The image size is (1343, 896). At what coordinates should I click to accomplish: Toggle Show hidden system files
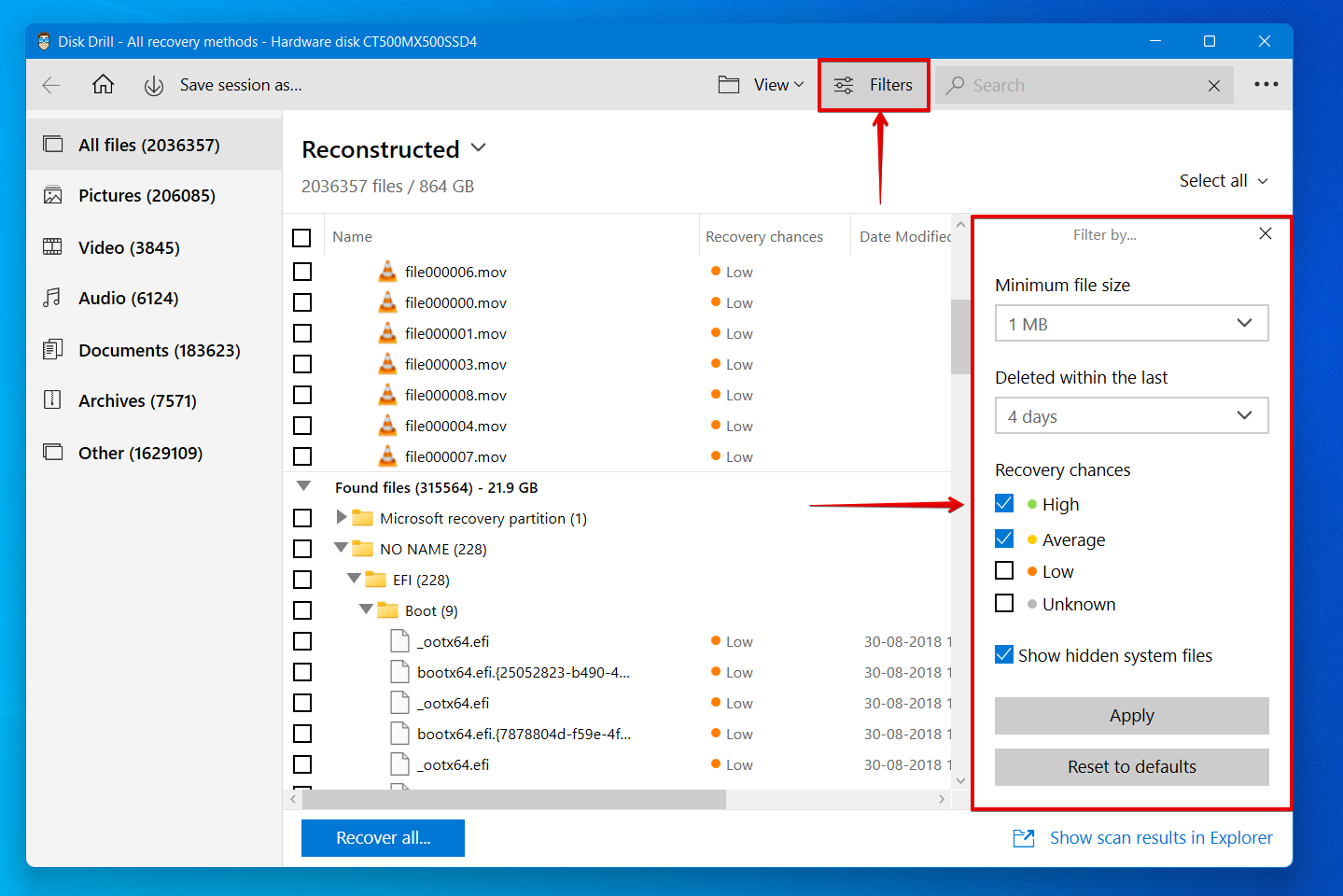(1004, 654)
